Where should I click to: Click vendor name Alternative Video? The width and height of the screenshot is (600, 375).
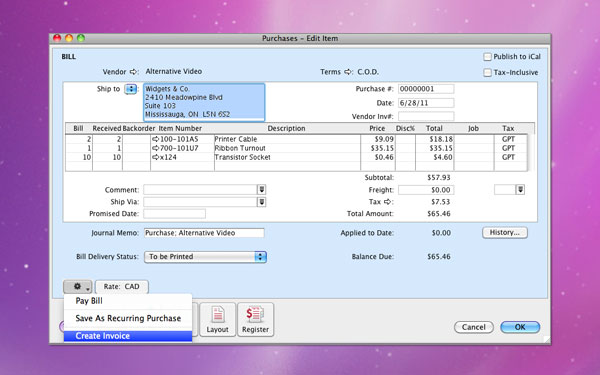point(174,72)
